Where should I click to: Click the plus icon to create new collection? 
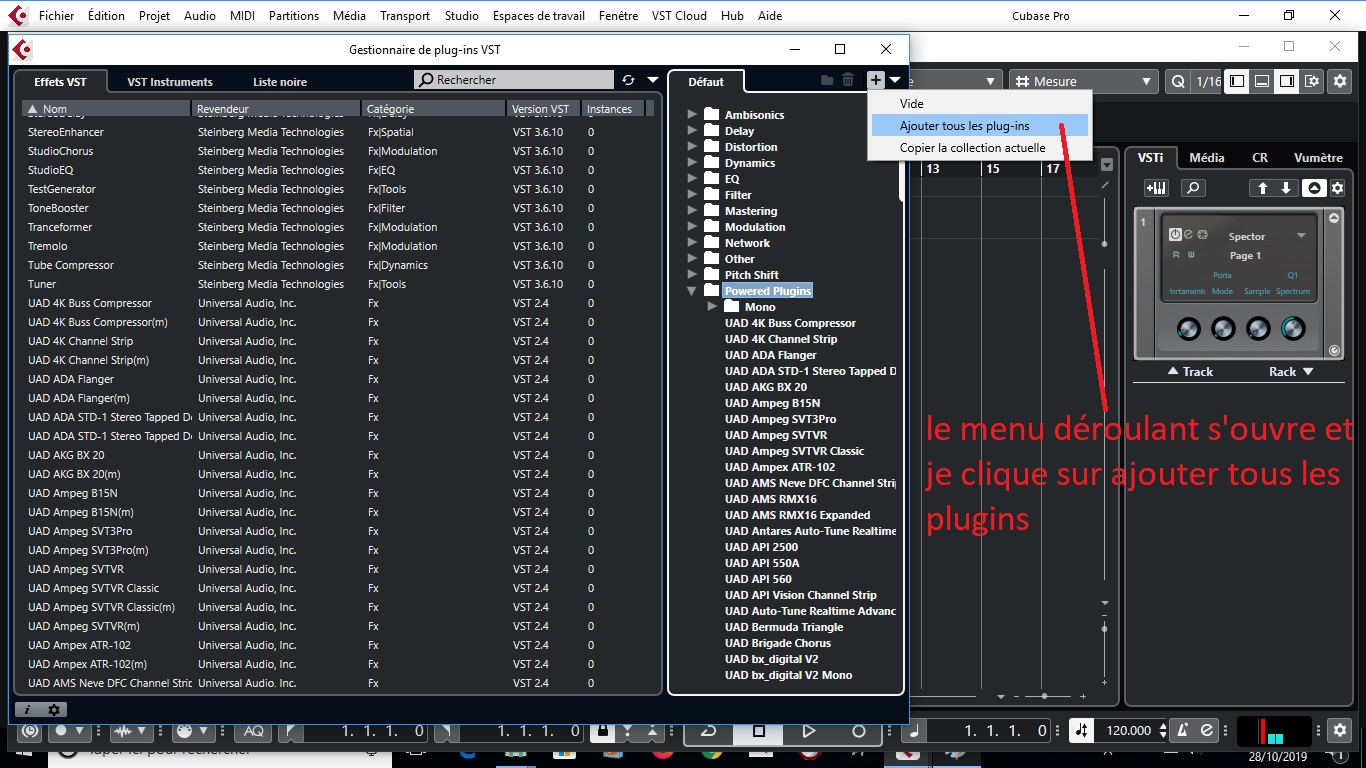874,78
